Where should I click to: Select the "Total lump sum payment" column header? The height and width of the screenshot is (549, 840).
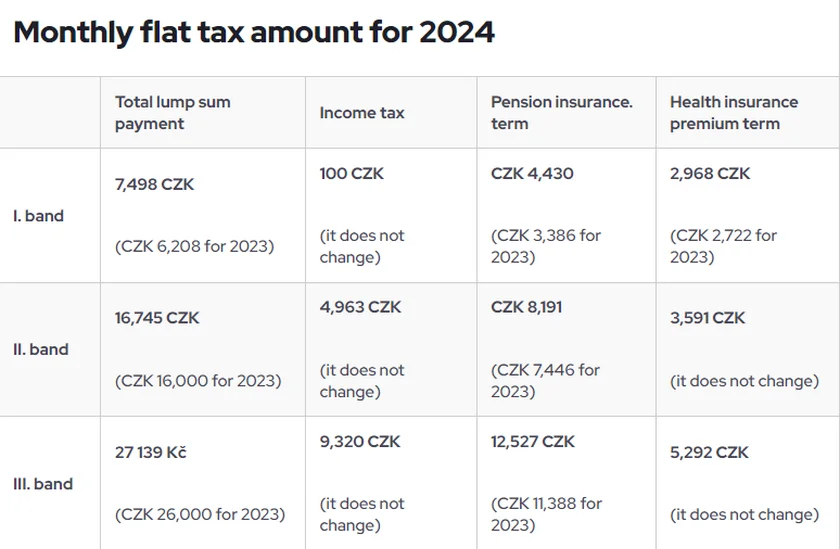172,113
